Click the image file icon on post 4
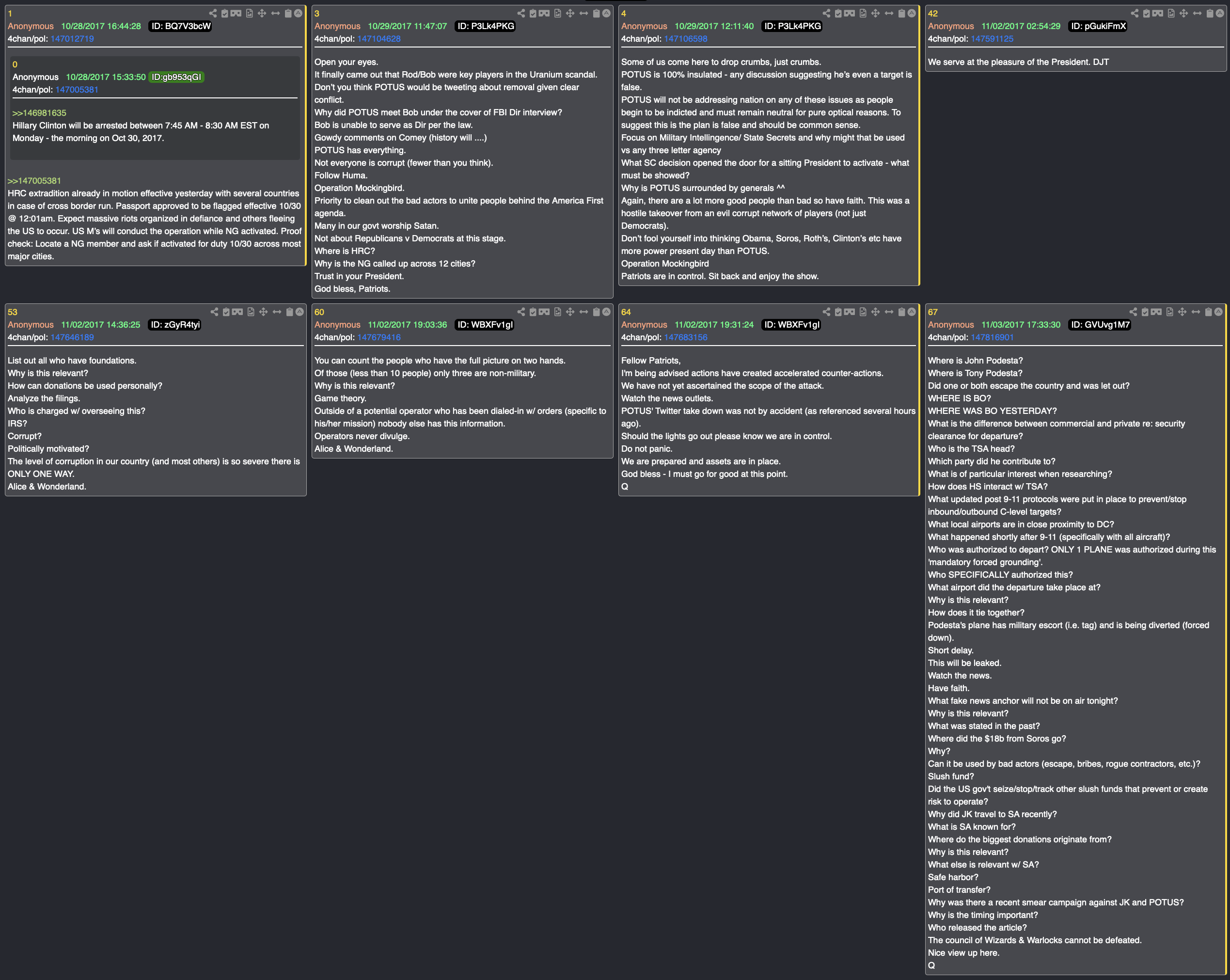 [863, 13]
